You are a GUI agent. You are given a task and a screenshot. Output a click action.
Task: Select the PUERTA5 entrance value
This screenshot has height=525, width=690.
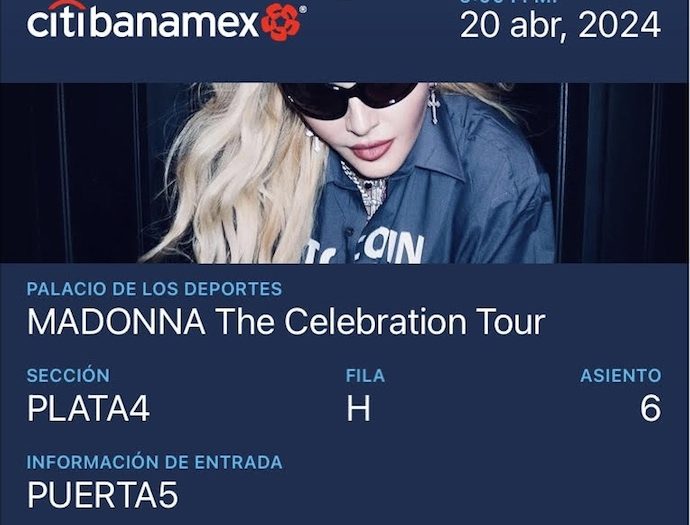coord(103,495)
